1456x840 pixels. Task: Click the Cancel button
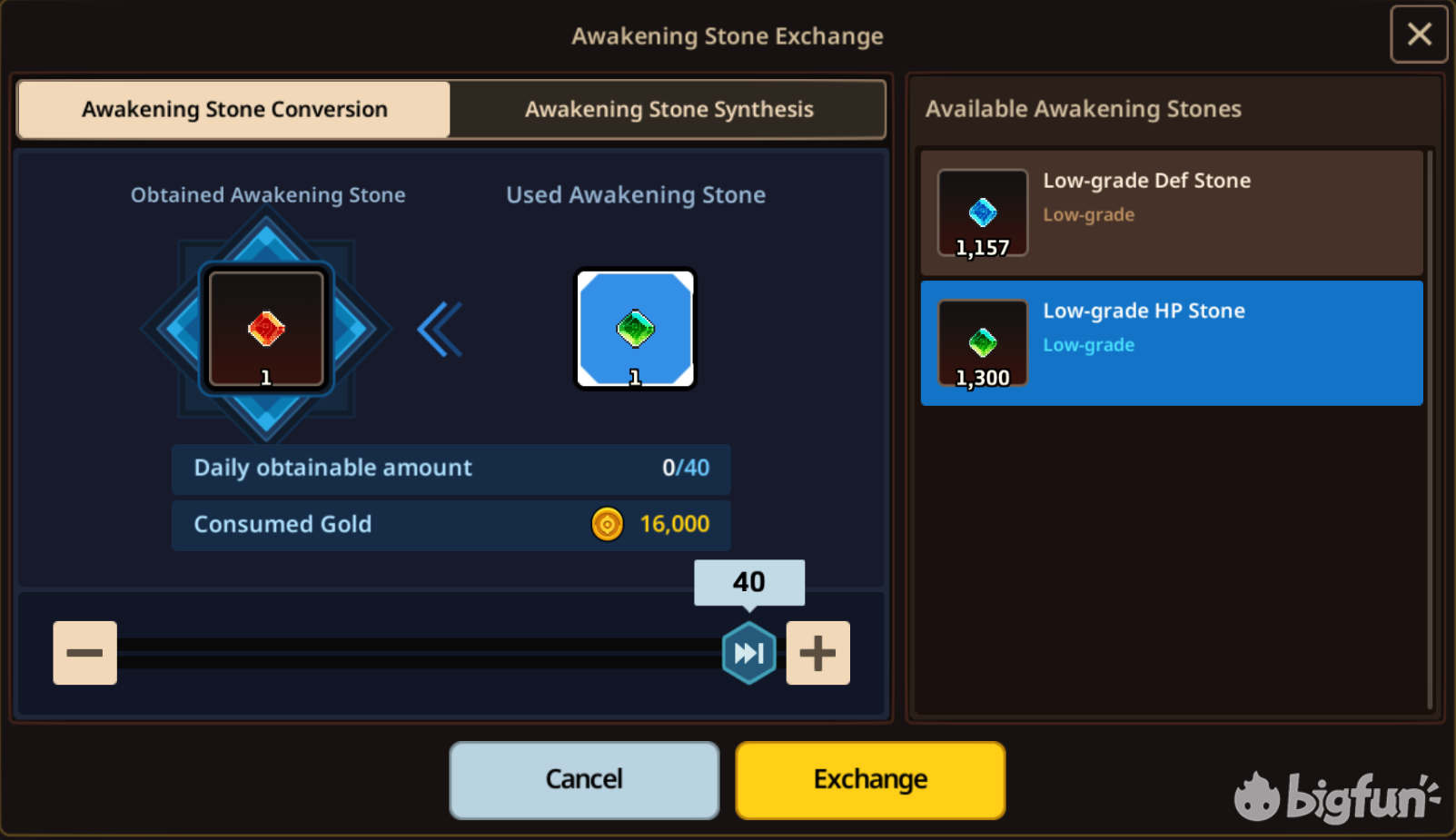584,780
